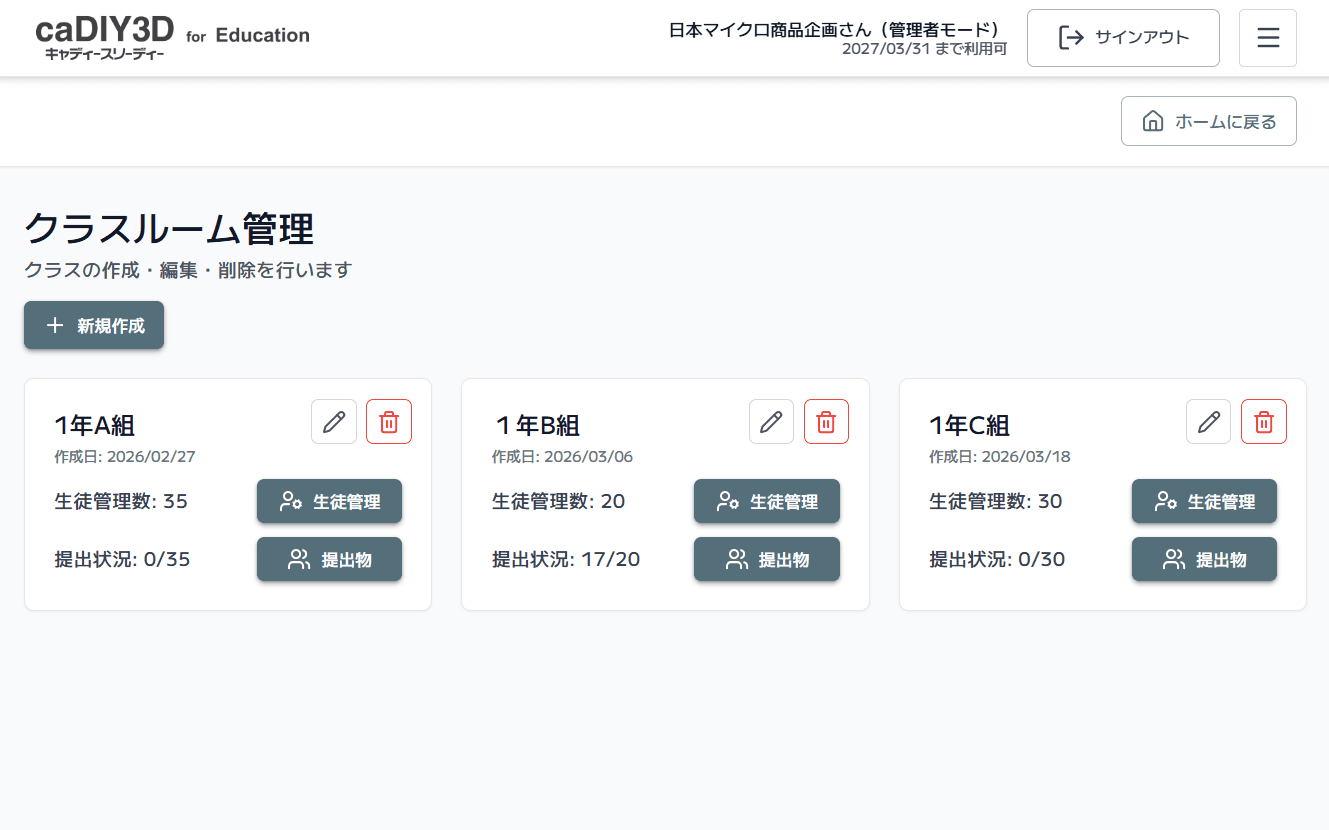Click the caDIY3D for Education logo
Image resolution: width=1329 pixels, height=830 pixels.
pyautogui.click(x=172, y=38)
